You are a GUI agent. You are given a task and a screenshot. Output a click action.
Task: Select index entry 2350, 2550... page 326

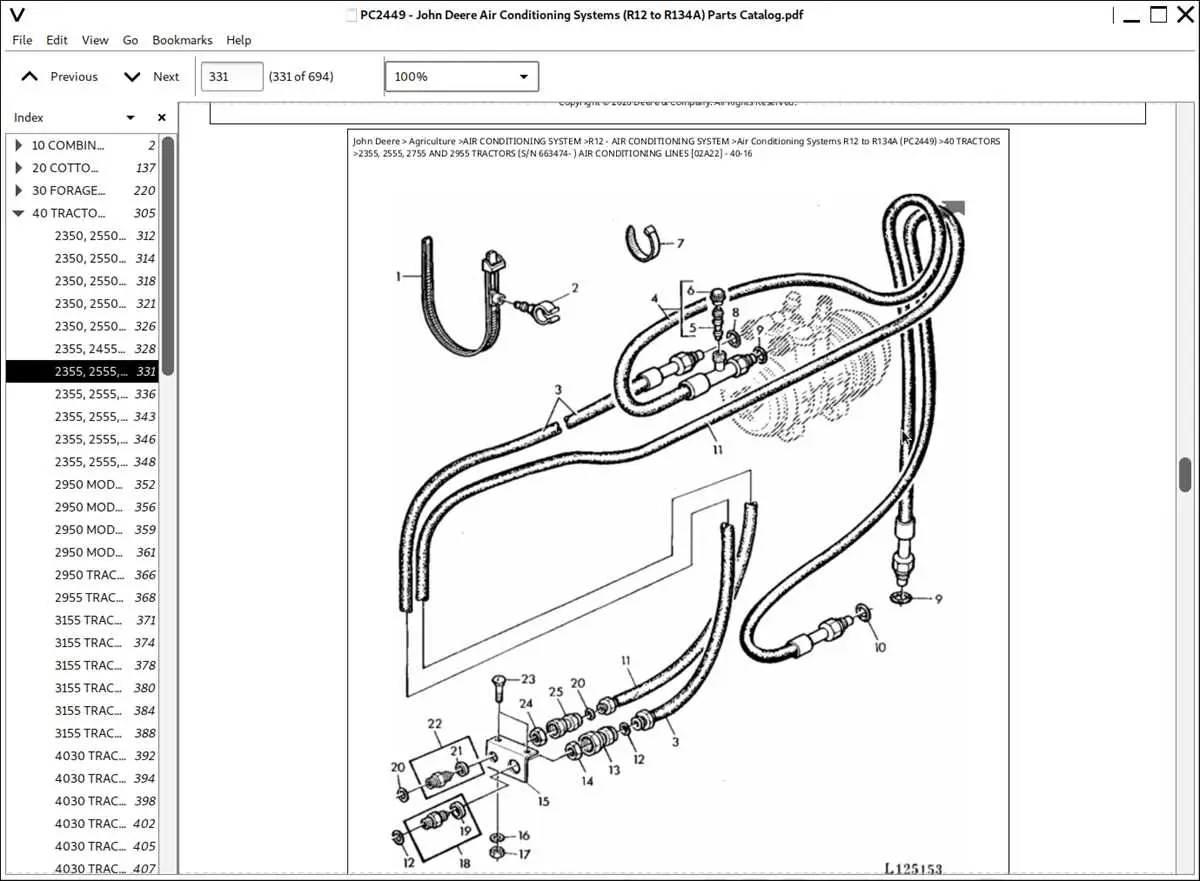point(82,326)
